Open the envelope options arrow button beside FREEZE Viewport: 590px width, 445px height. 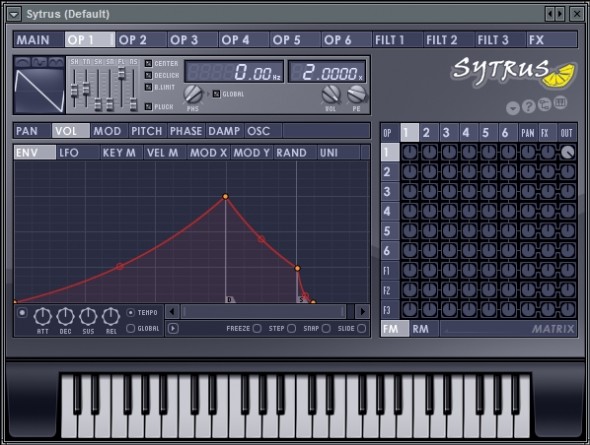173,328
